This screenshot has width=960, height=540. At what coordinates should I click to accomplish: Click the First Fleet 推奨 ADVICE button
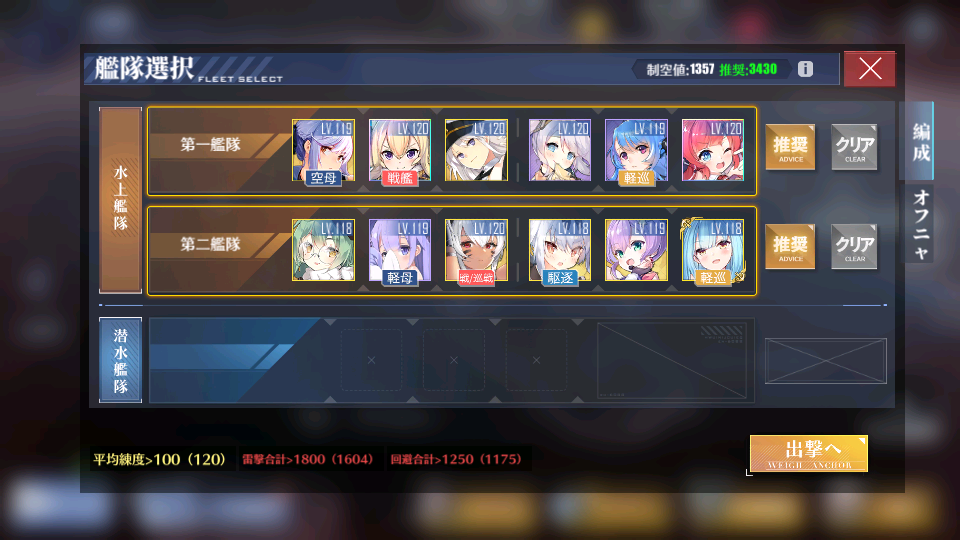click(790, 147)
